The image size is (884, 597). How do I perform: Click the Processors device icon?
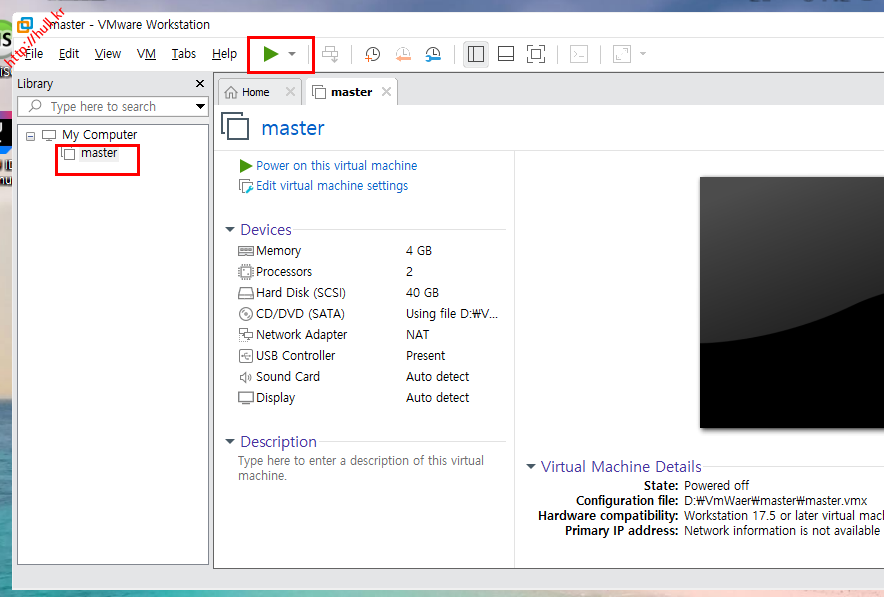(246, 272)
